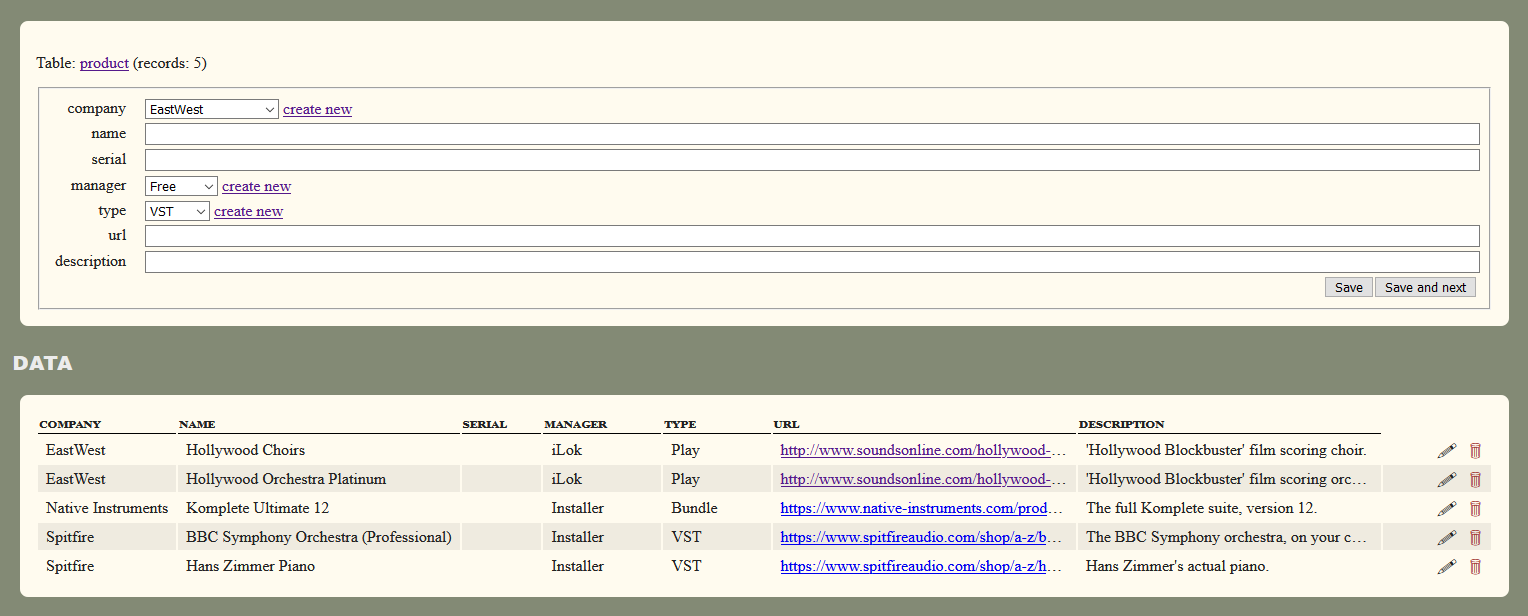This screenshot has width=1528, height=616.
Task: Click the Save and next button
Action: pos(1424,287)
